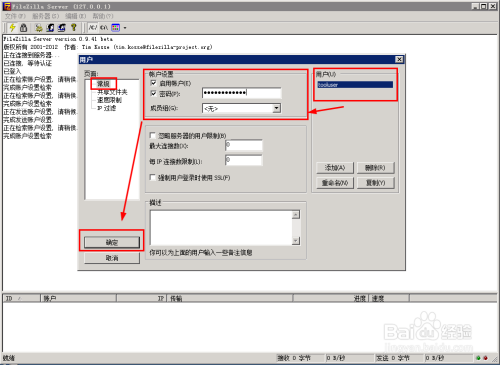Sort by the 速度 column header

[389, 298]
